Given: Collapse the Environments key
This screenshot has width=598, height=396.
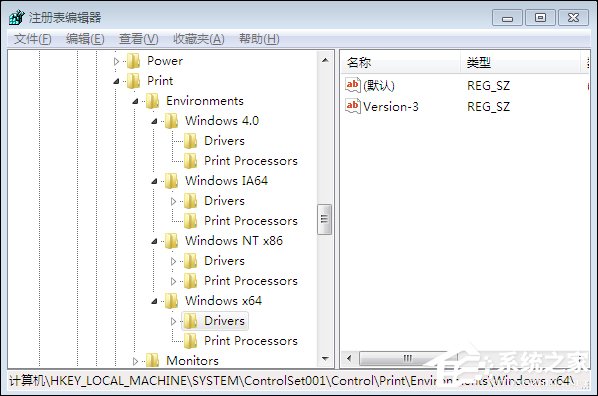Looking at the screenshot, I should (135, 101).
